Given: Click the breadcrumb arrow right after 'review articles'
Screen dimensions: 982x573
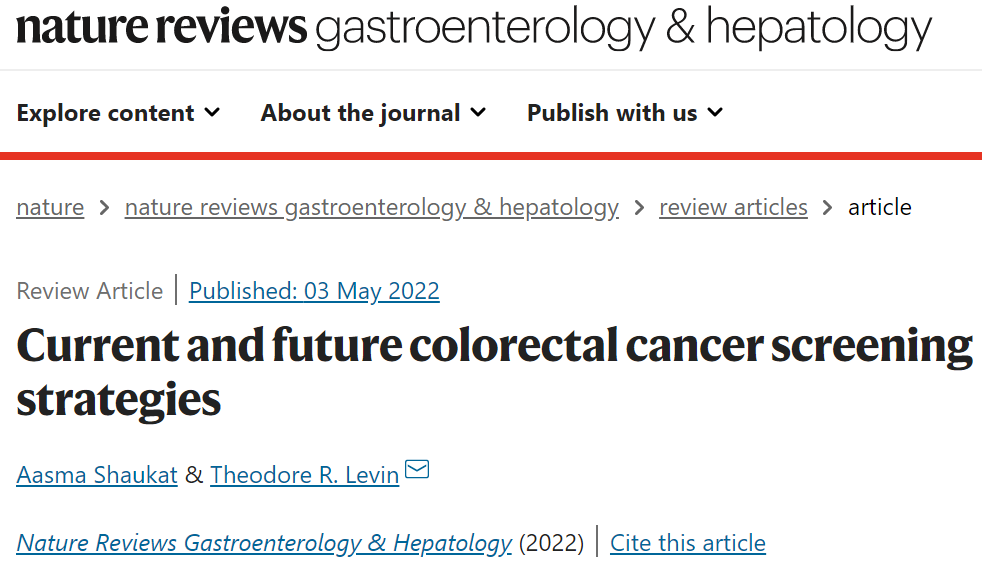Looking at the screenshot, I should (827, 208).
